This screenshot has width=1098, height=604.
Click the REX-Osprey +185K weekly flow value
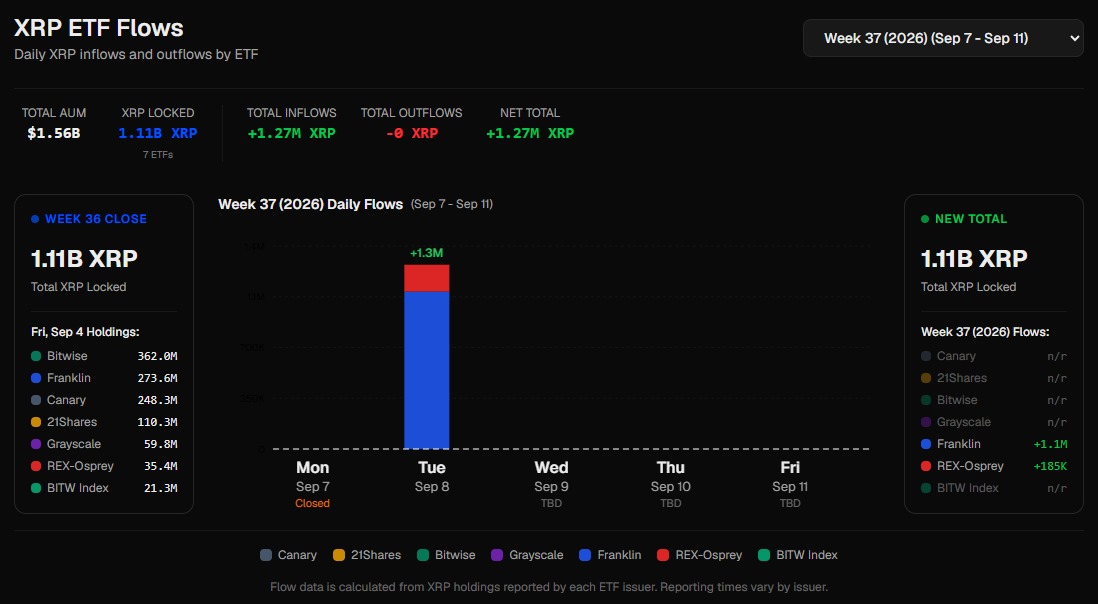[x=1050, y=466]
